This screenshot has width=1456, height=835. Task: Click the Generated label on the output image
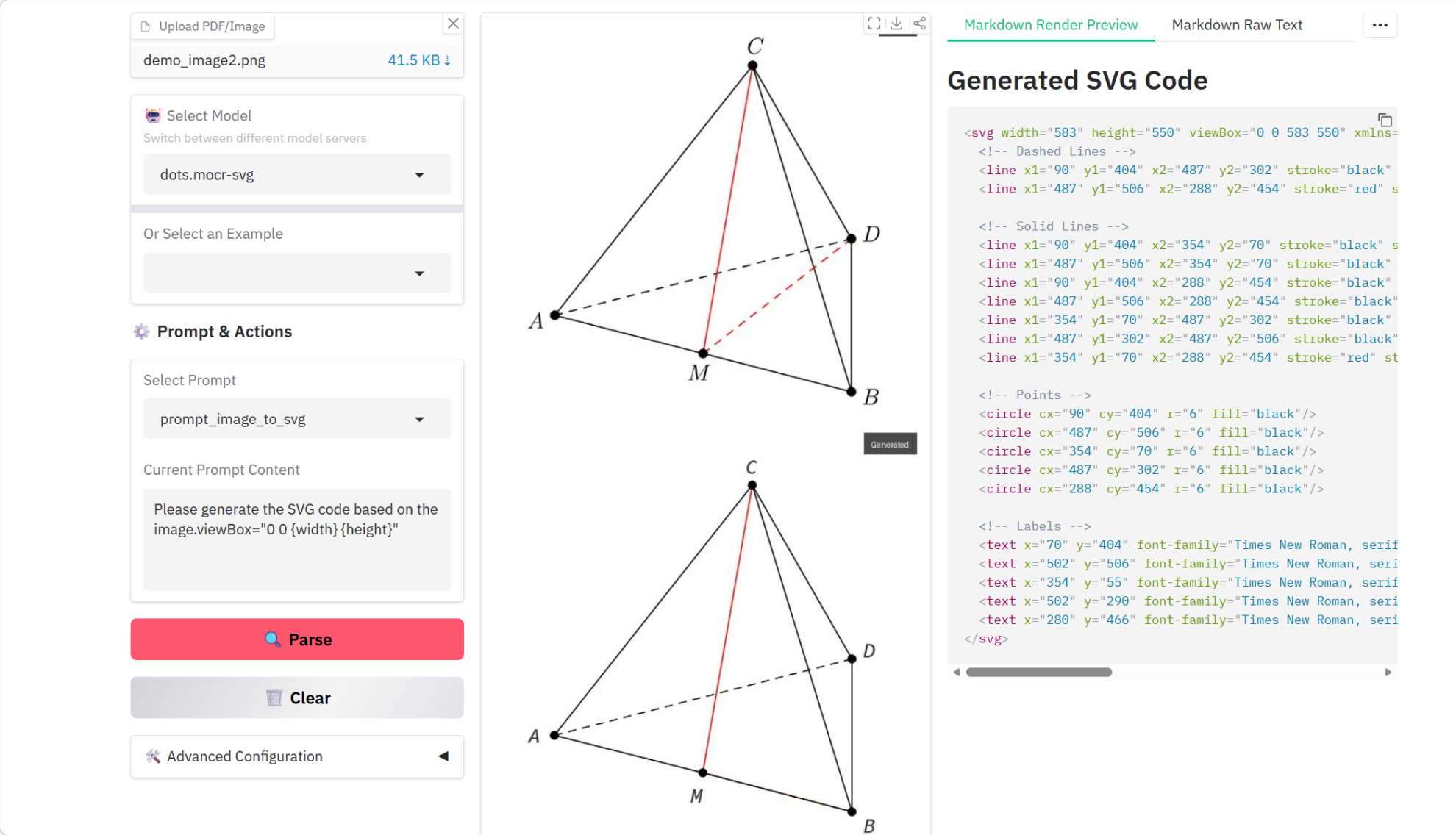pos(889,444)
